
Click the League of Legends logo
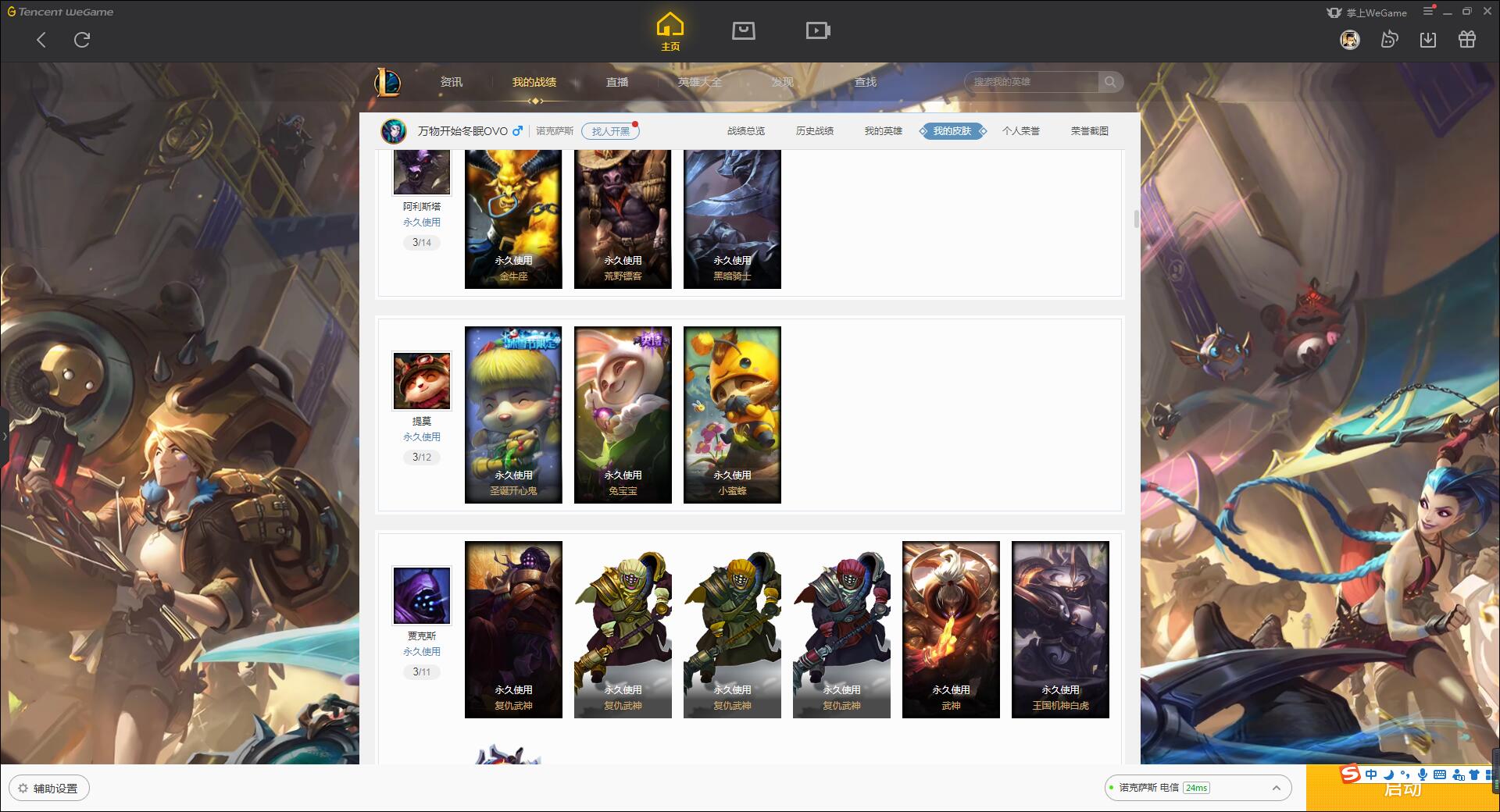coord(388,82)
